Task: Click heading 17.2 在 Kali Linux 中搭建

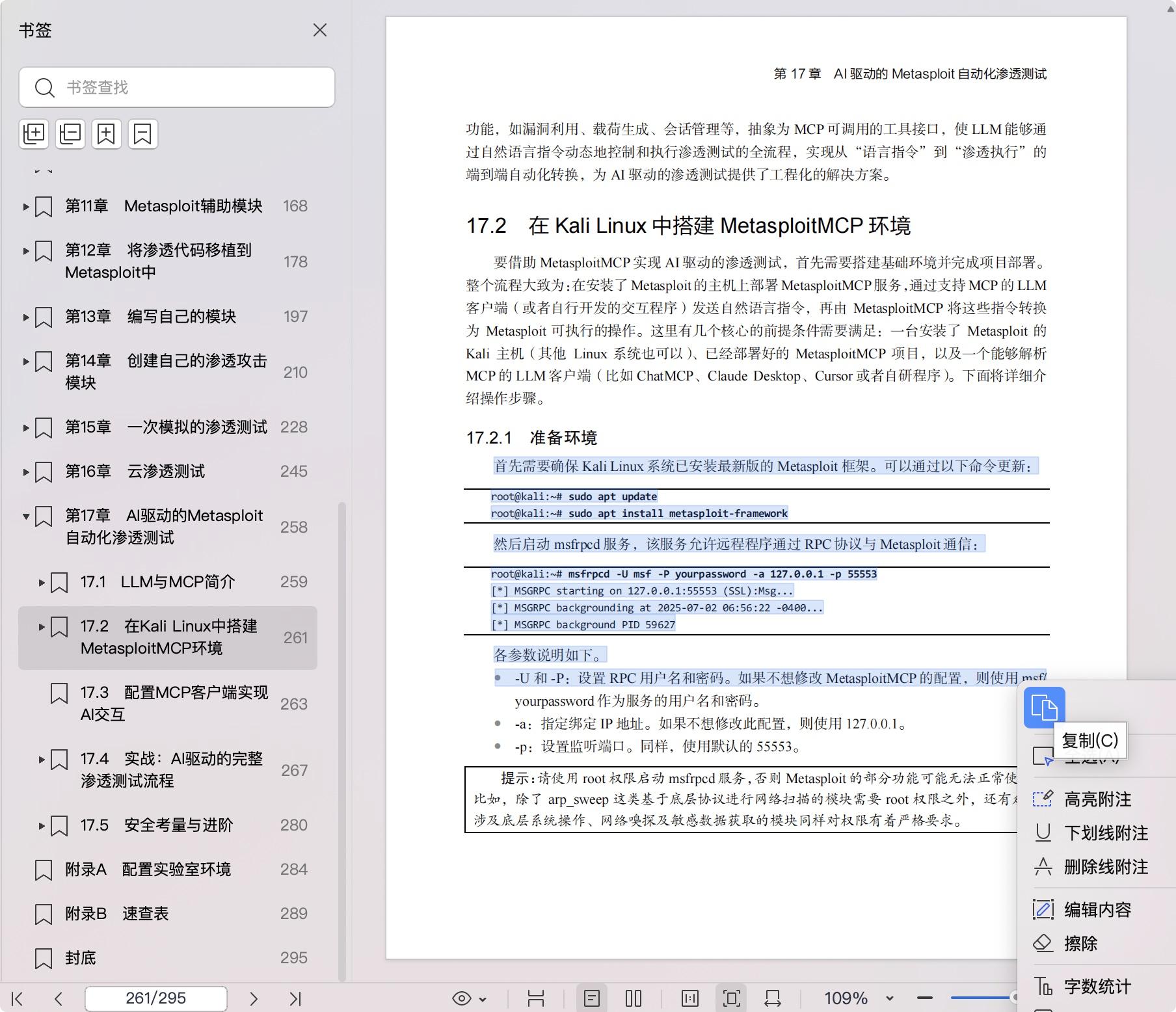Action: click(688, 226)
